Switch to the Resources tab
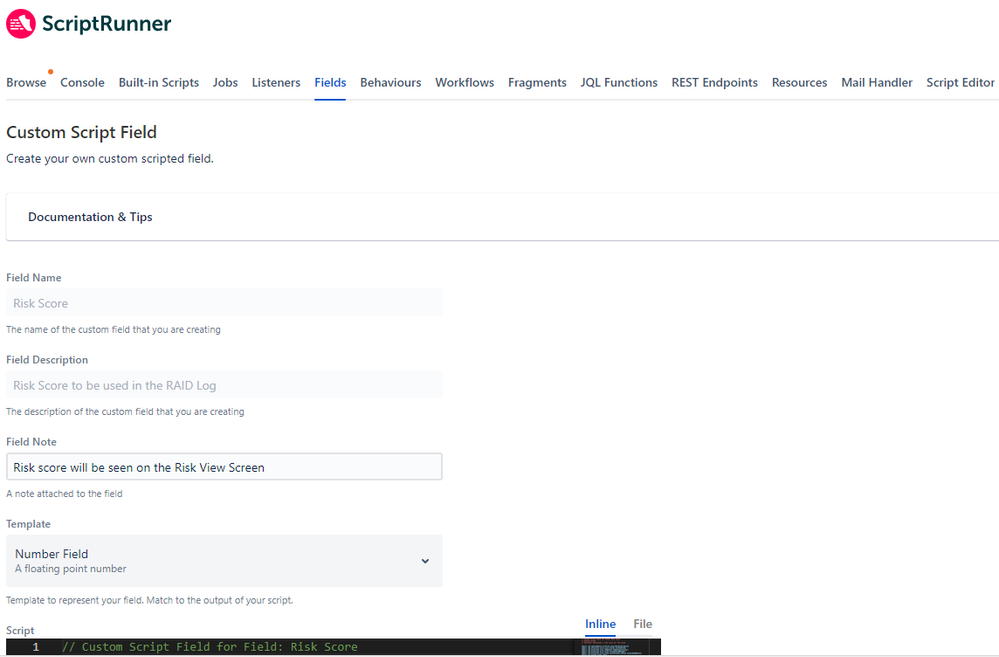999x657 pixels. [x=799, y=82]
